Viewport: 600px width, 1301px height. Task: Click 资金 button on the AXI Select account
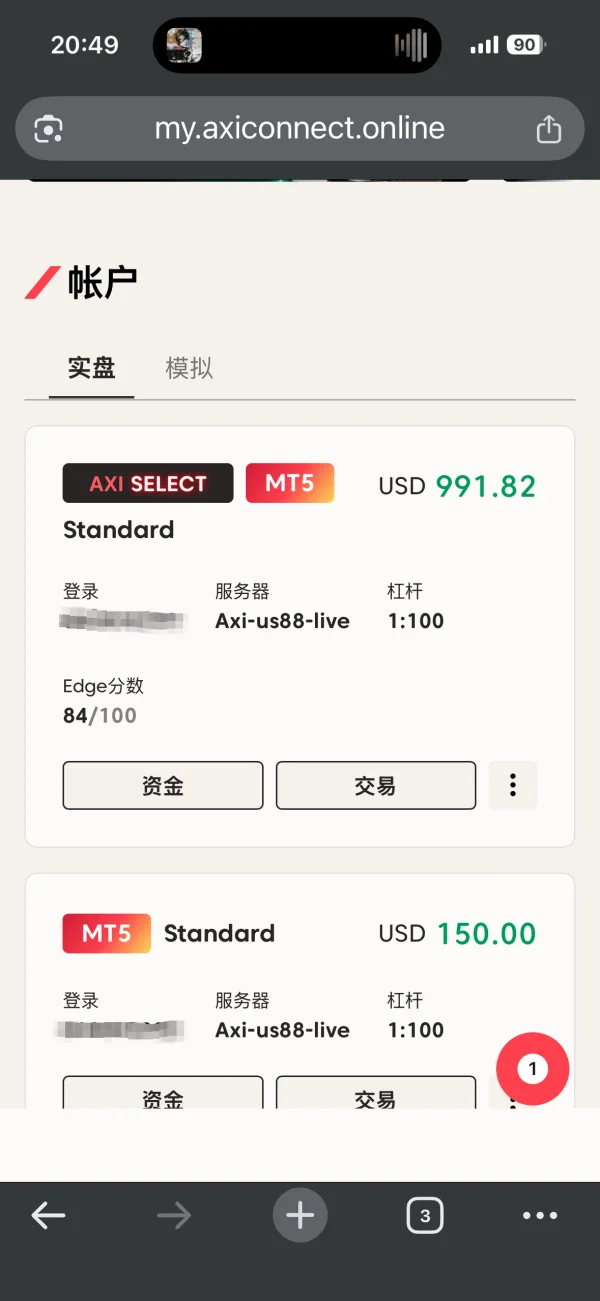[x=163, y=785]
